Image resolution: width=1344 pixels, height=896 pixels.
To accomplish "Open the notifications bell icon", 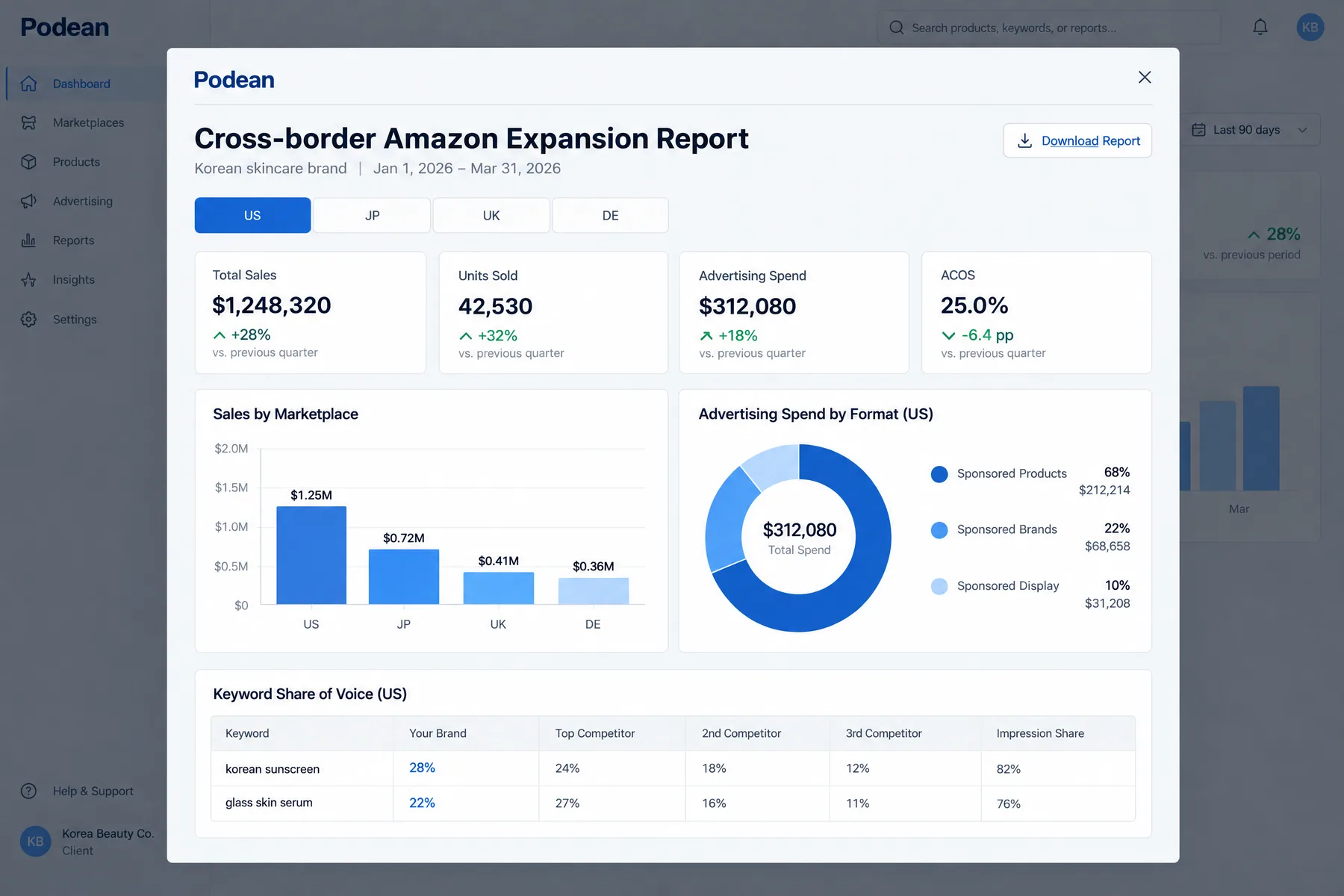I will (1260, 28).
